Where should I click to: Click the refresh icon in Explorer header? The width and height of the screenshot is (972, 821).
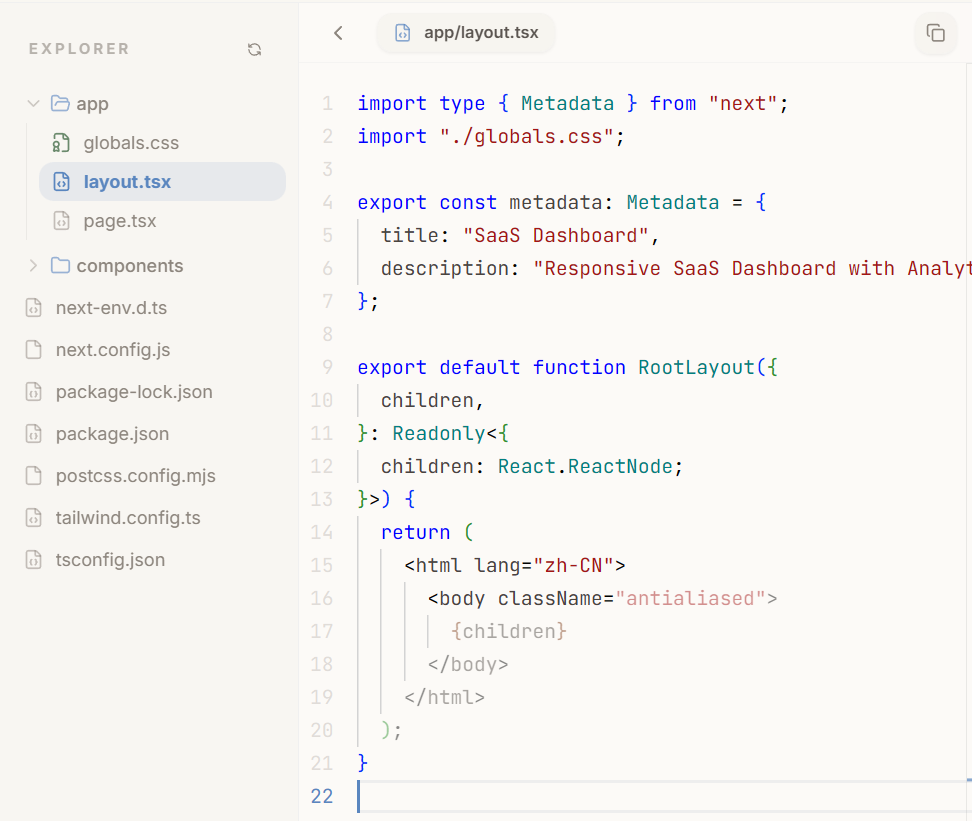point(254,49)
